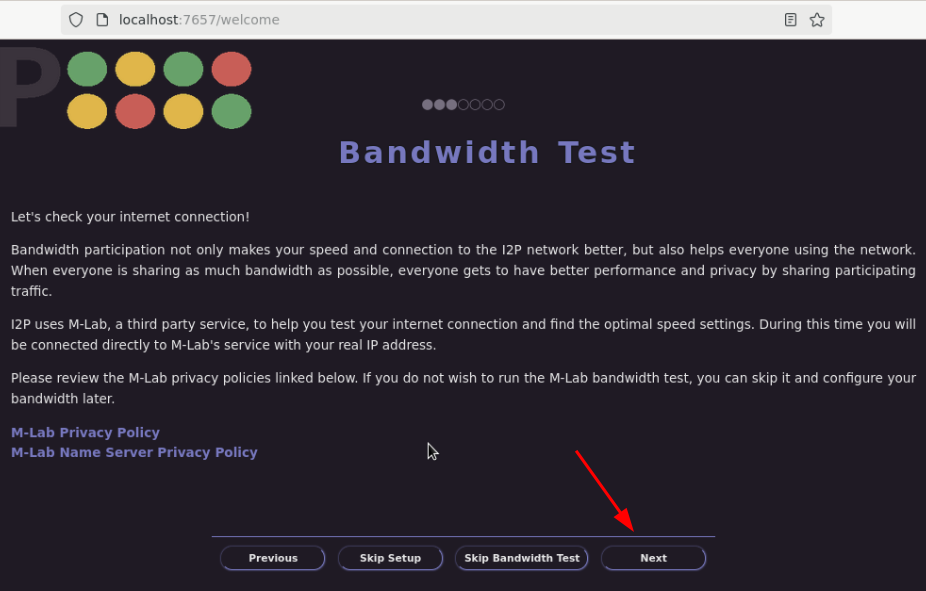The height and width of the screenshot is (591, 926).
Task: Click the Bandwidth Test heading
Action: [487, 152]
